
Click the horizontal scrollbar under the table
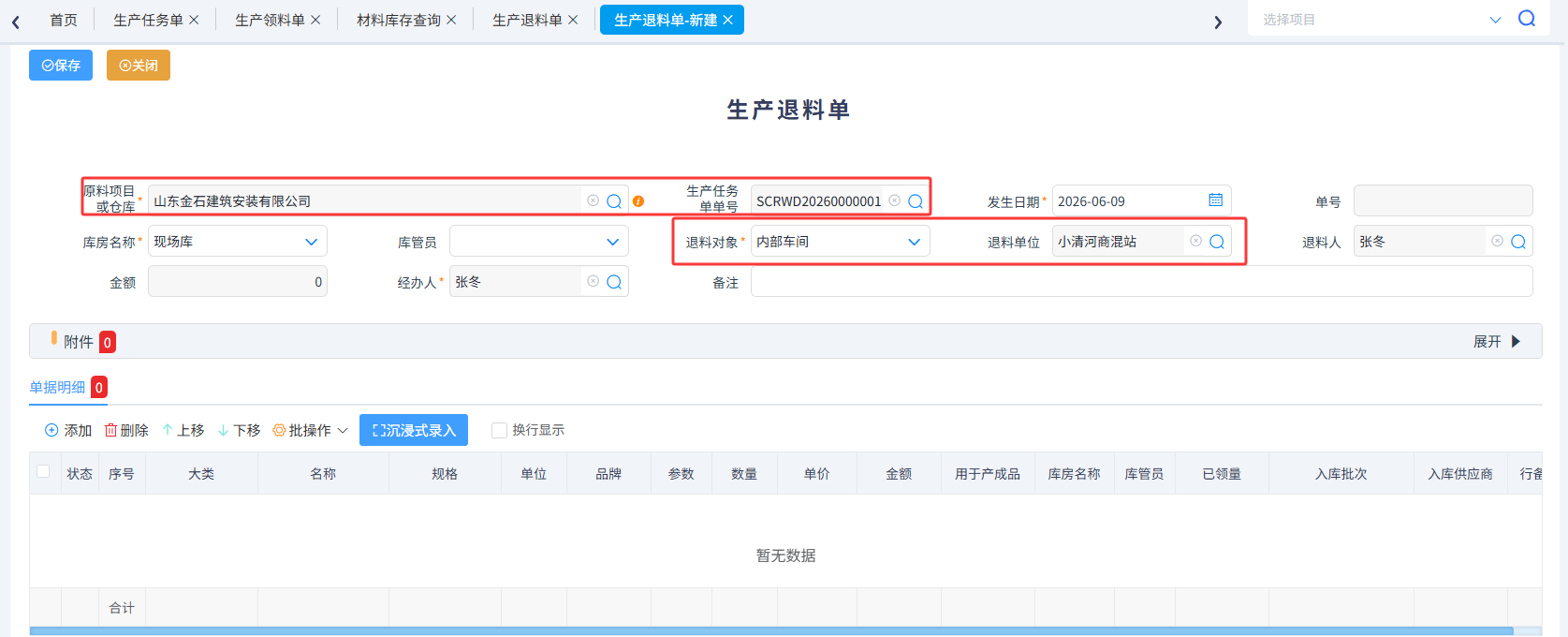coord(771,631)
